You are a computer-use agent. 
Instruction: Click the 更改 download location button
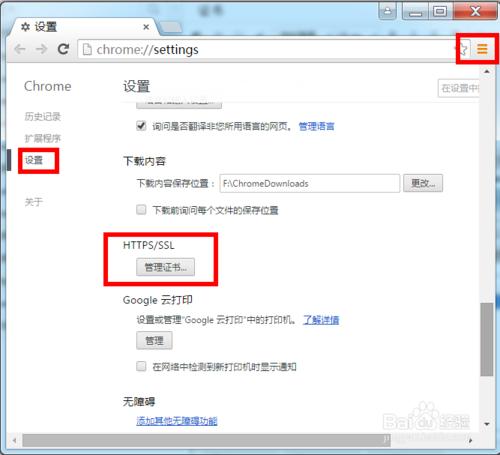pyautogui.click(x=423, y=183)
